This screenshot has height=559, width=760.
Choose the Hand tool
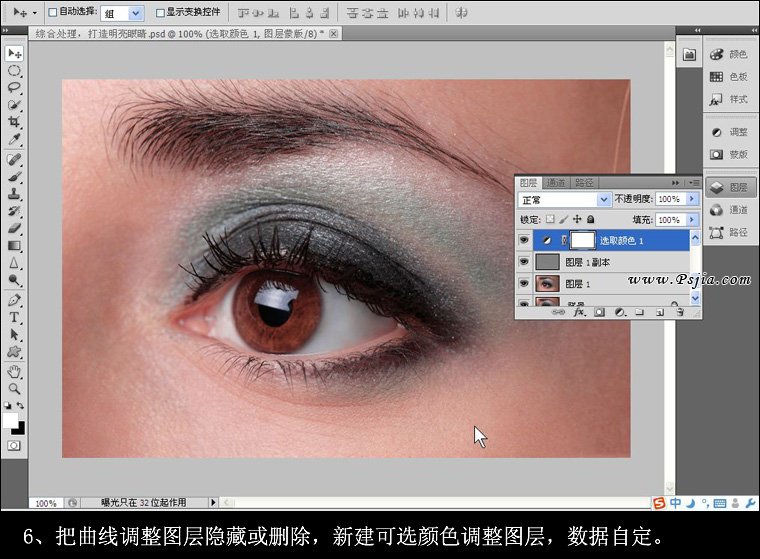(x=15, y=371)
